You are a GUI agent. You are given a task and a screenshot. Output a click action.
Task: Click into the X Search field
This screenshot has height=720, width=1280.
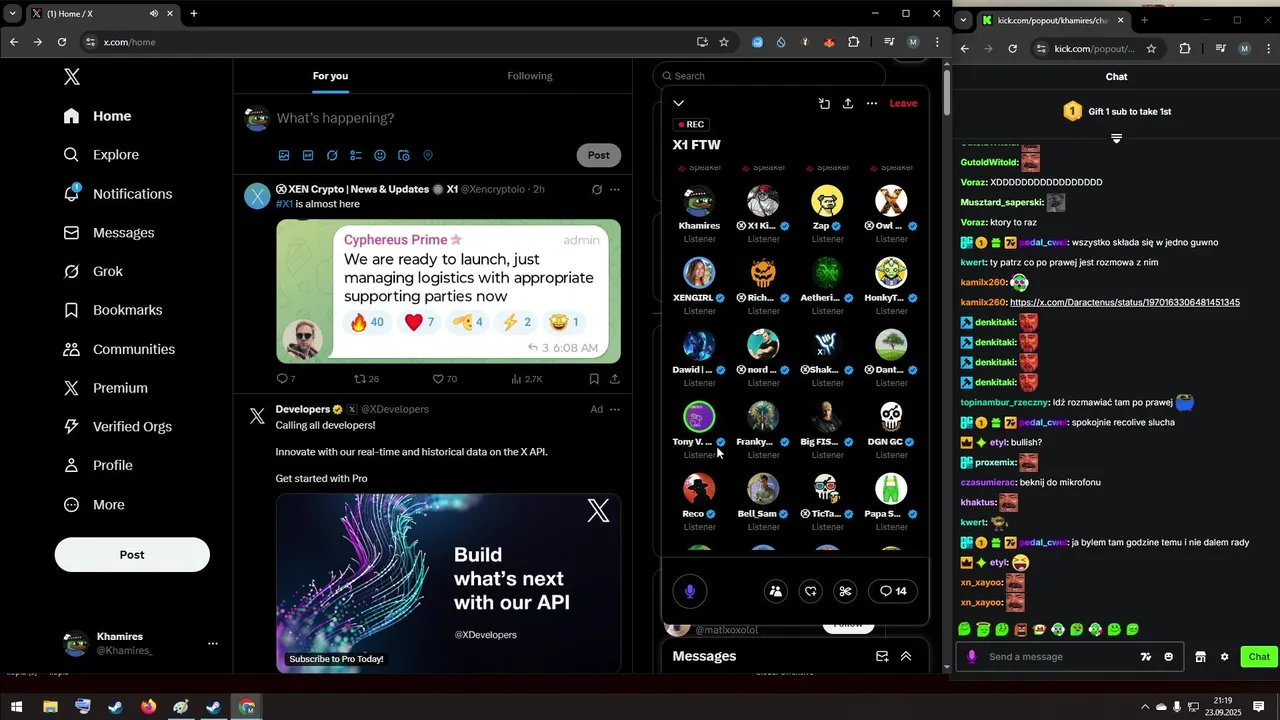tap(770, 76)
